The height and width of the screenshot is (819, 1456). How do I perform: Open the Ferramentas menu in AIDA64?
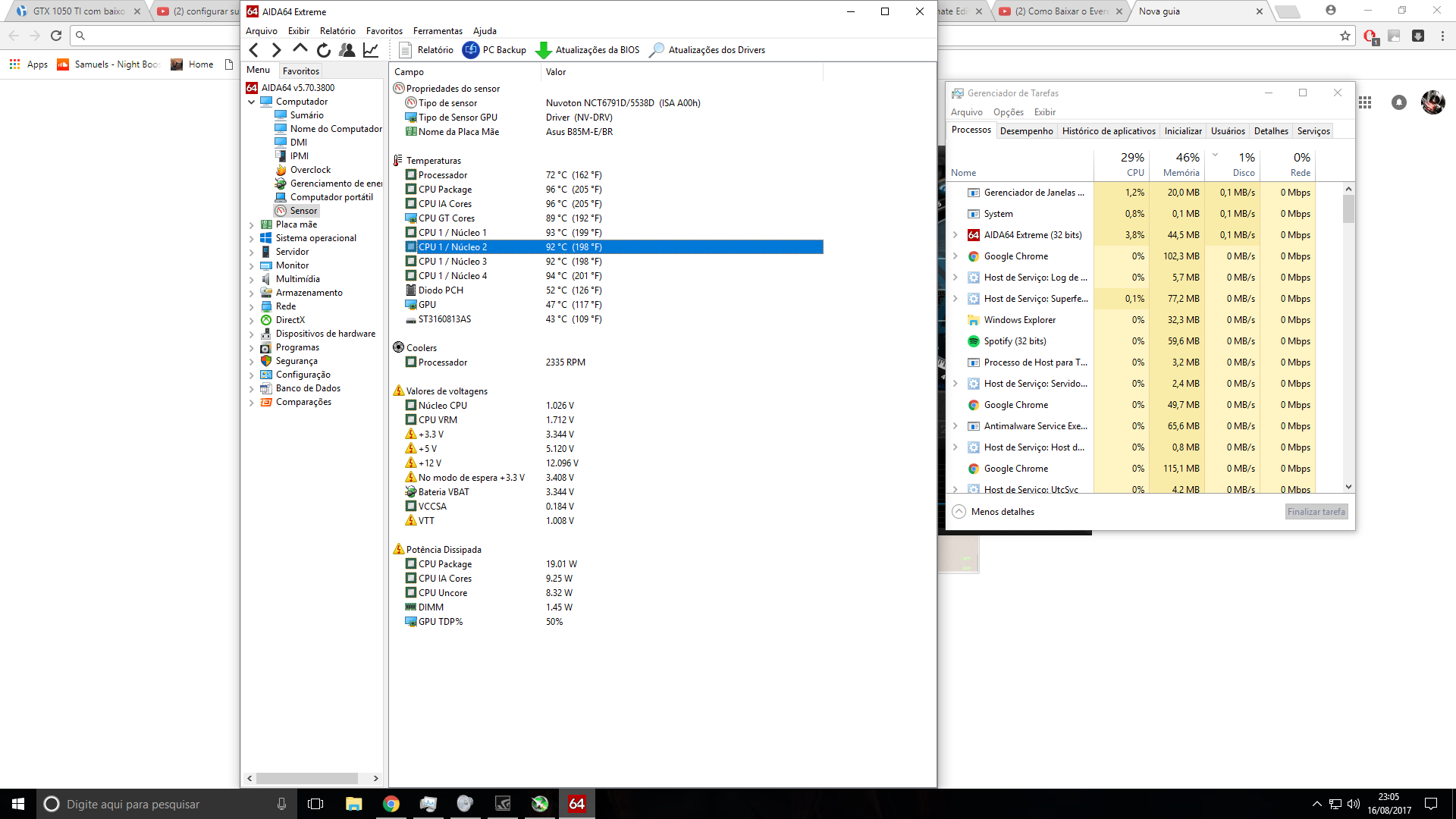[x=438, y=31]
